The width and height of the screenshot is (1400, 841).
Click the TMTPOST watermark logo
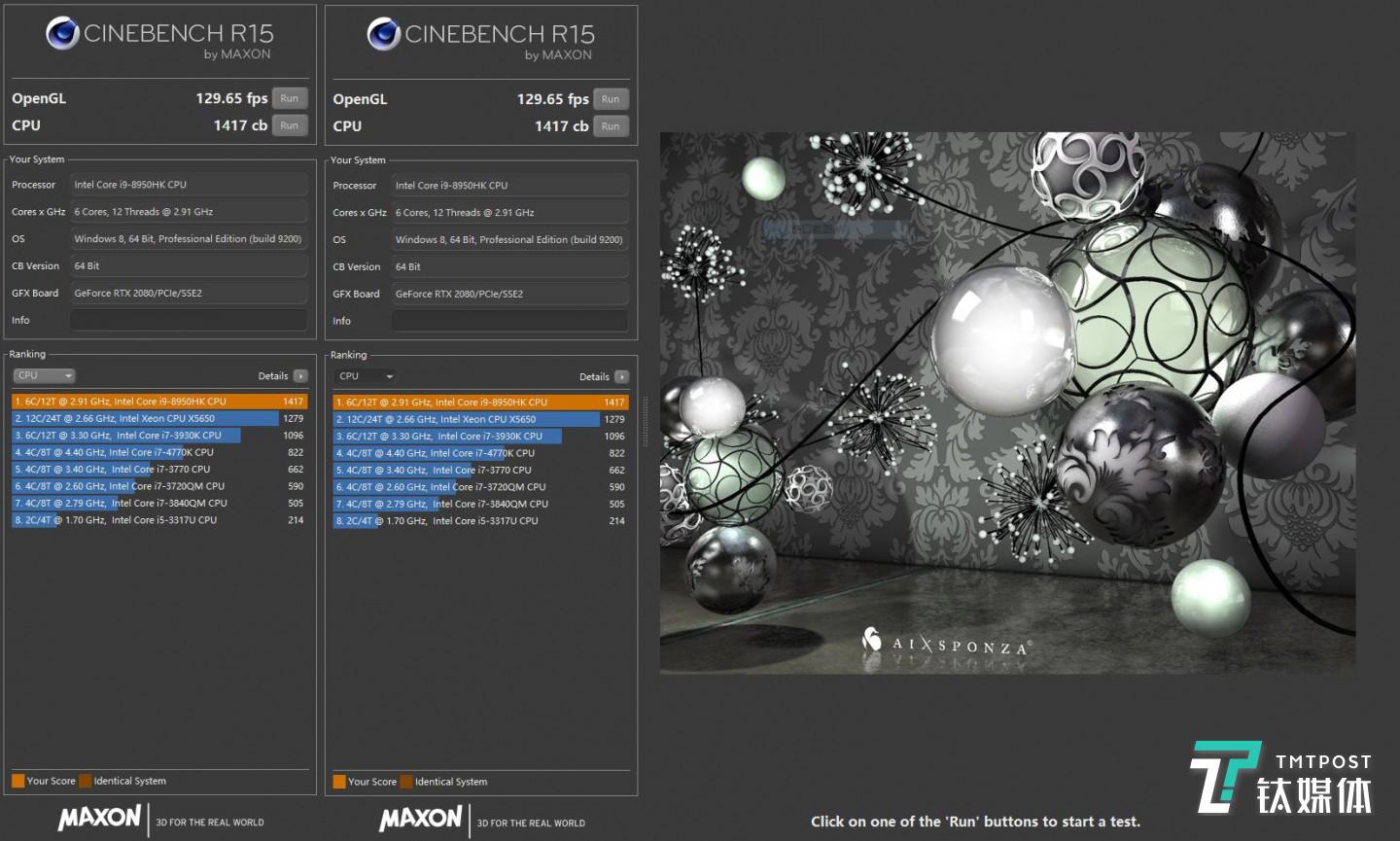coord(1279,779)
